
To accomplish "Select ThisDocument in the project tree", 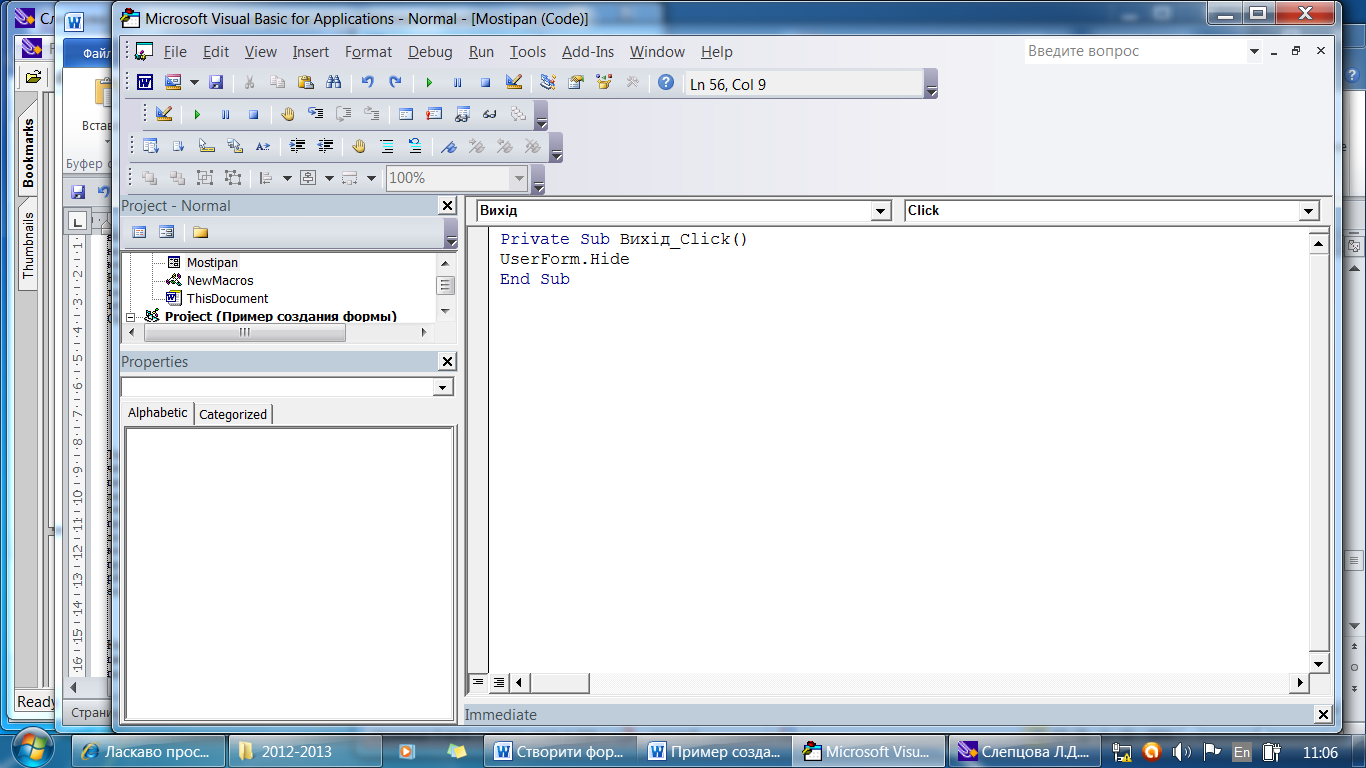I will [227, 299].
